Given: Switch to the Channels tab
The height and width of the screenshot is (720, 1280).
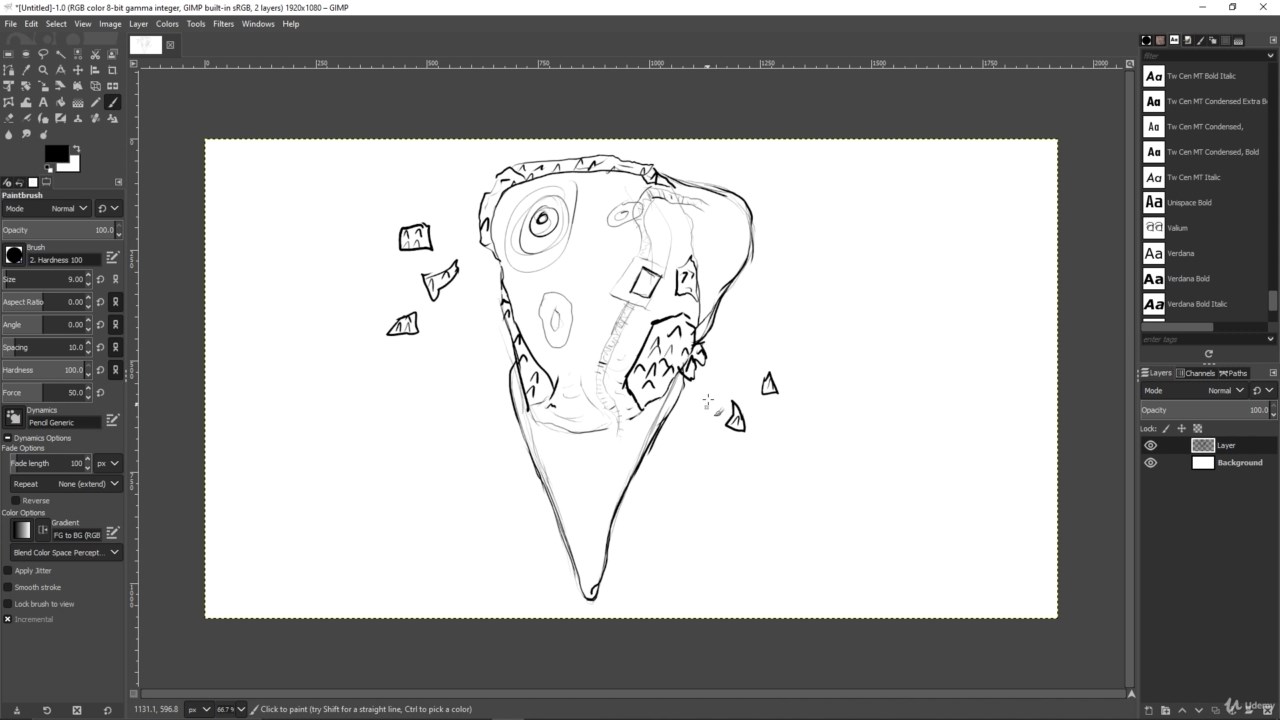Looking at the screenshot, I should click(1196, 373).
